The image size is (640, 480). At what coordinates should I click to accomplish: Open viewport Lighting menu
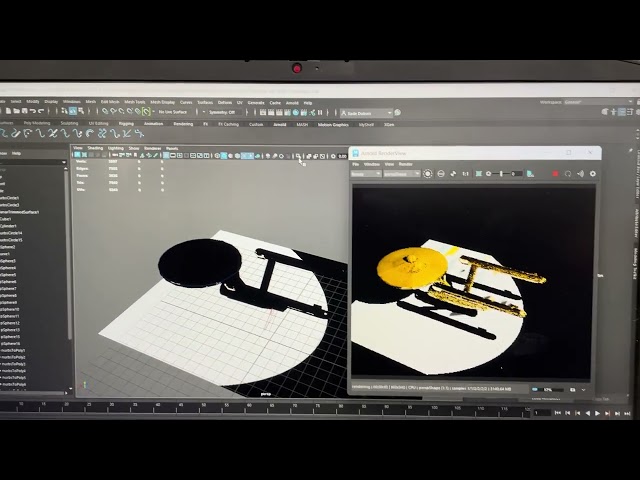[116, 148]
